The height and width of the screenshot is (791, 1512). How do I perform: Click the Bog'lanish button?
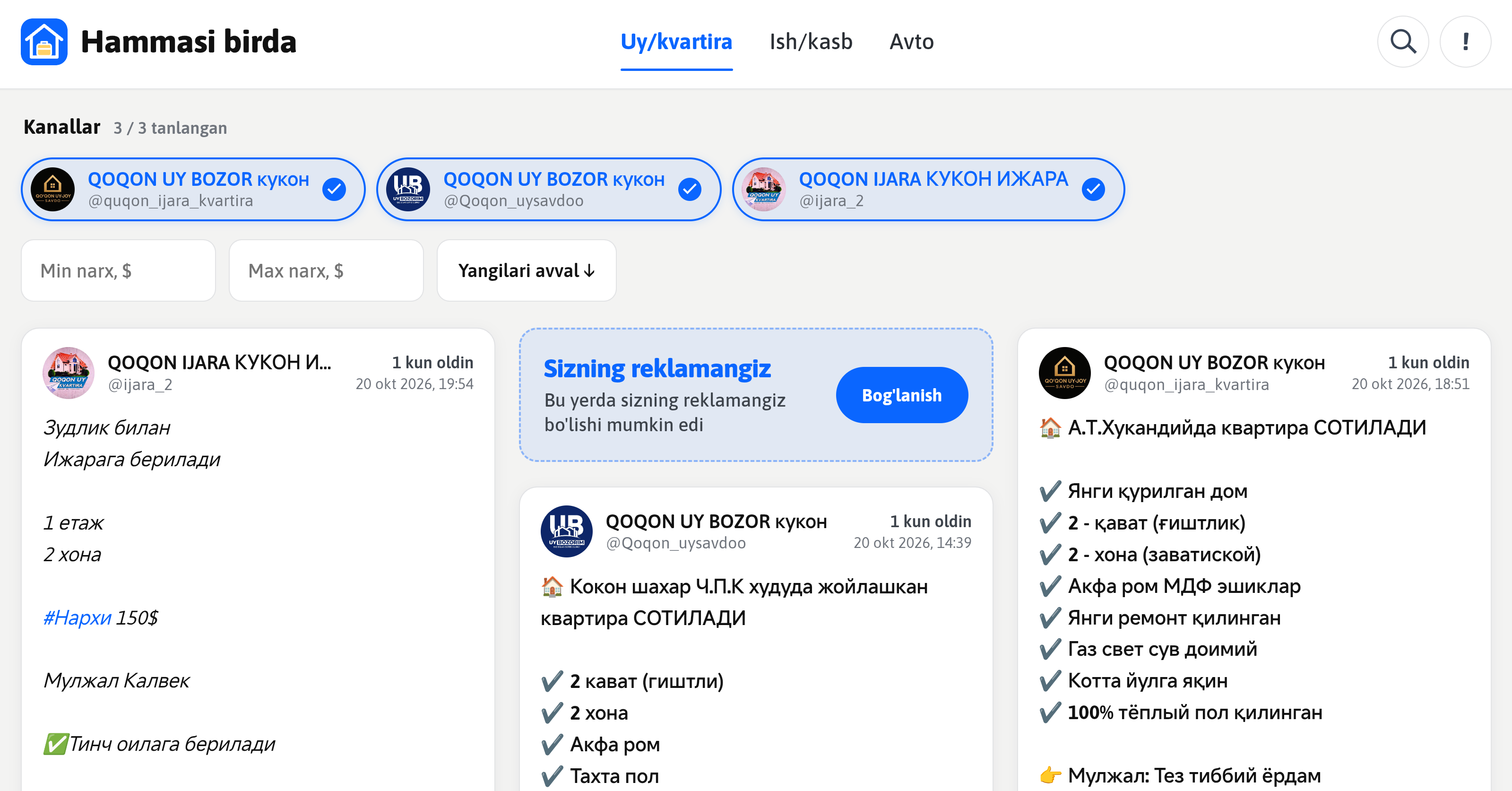(901, 395)
